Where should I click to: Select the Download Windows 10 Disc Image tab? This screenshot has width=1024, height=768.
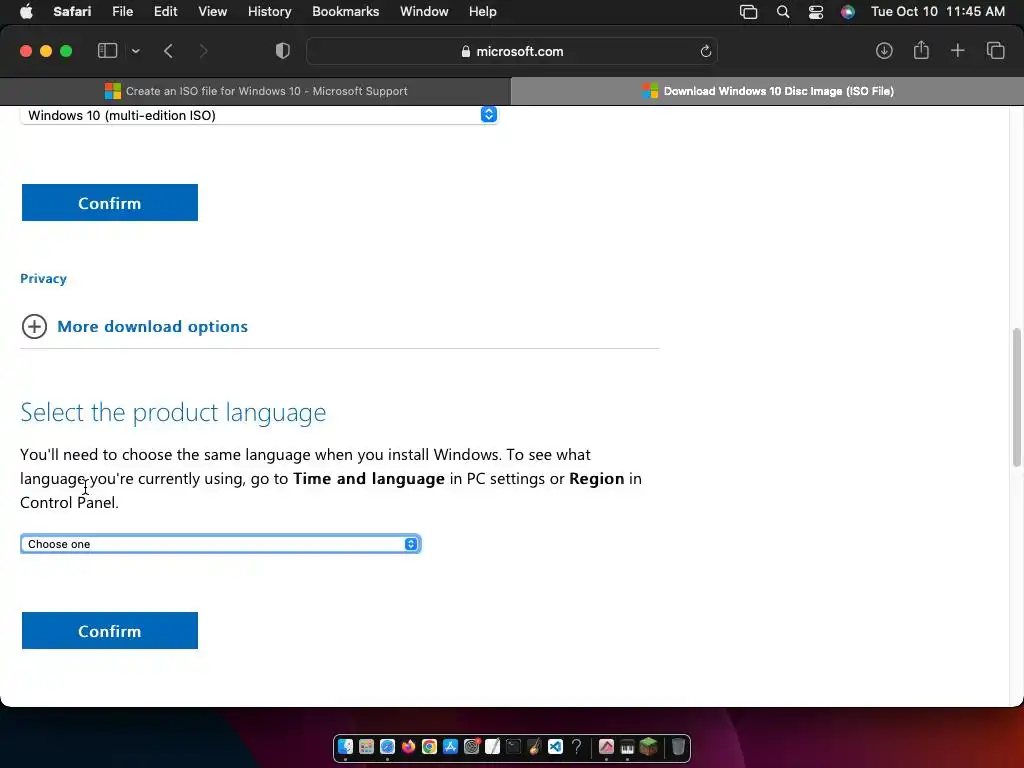767,91
